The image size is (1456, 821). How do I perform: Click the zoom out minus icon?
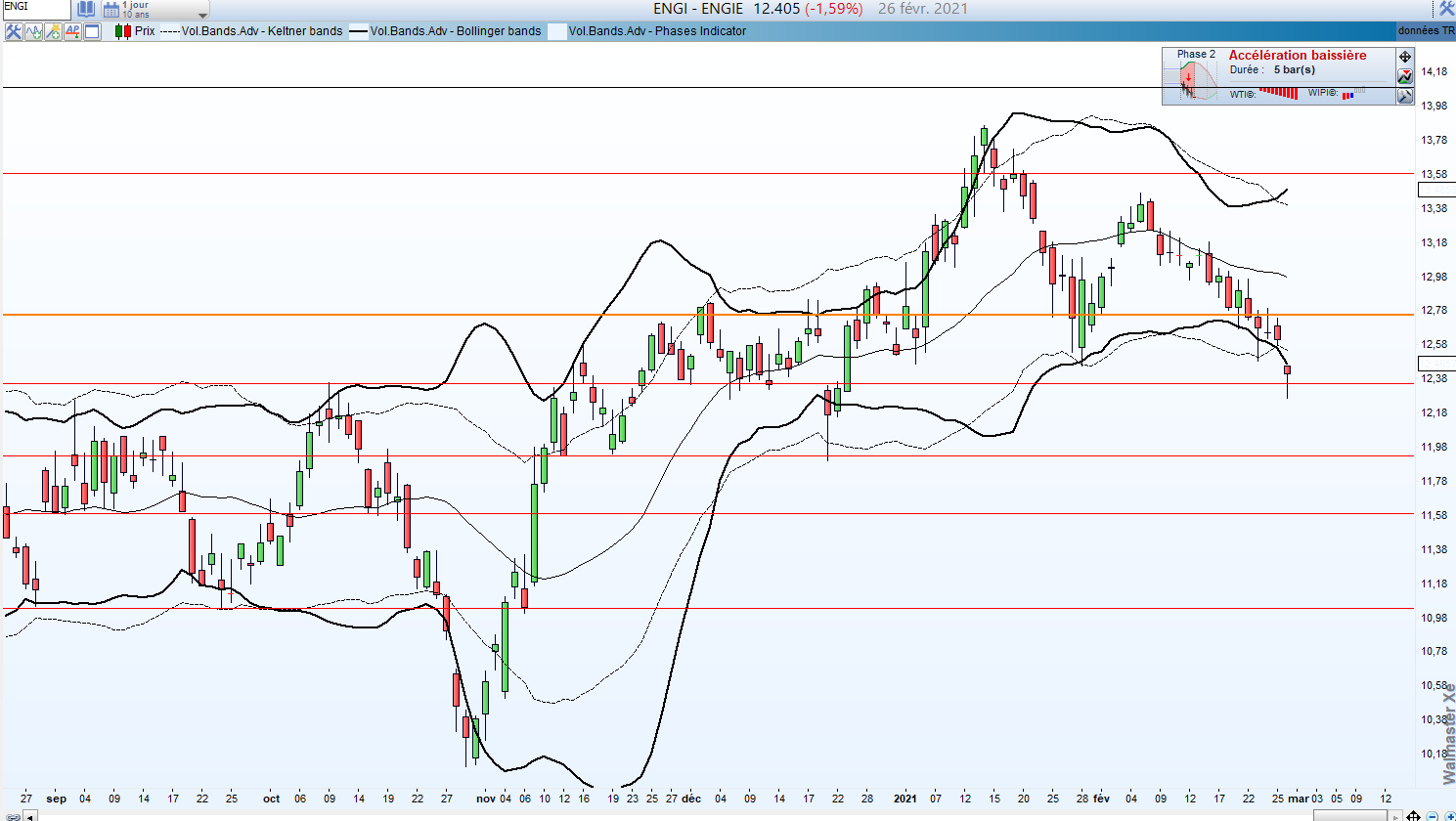pyautogui.click(x=1432, y=816)
